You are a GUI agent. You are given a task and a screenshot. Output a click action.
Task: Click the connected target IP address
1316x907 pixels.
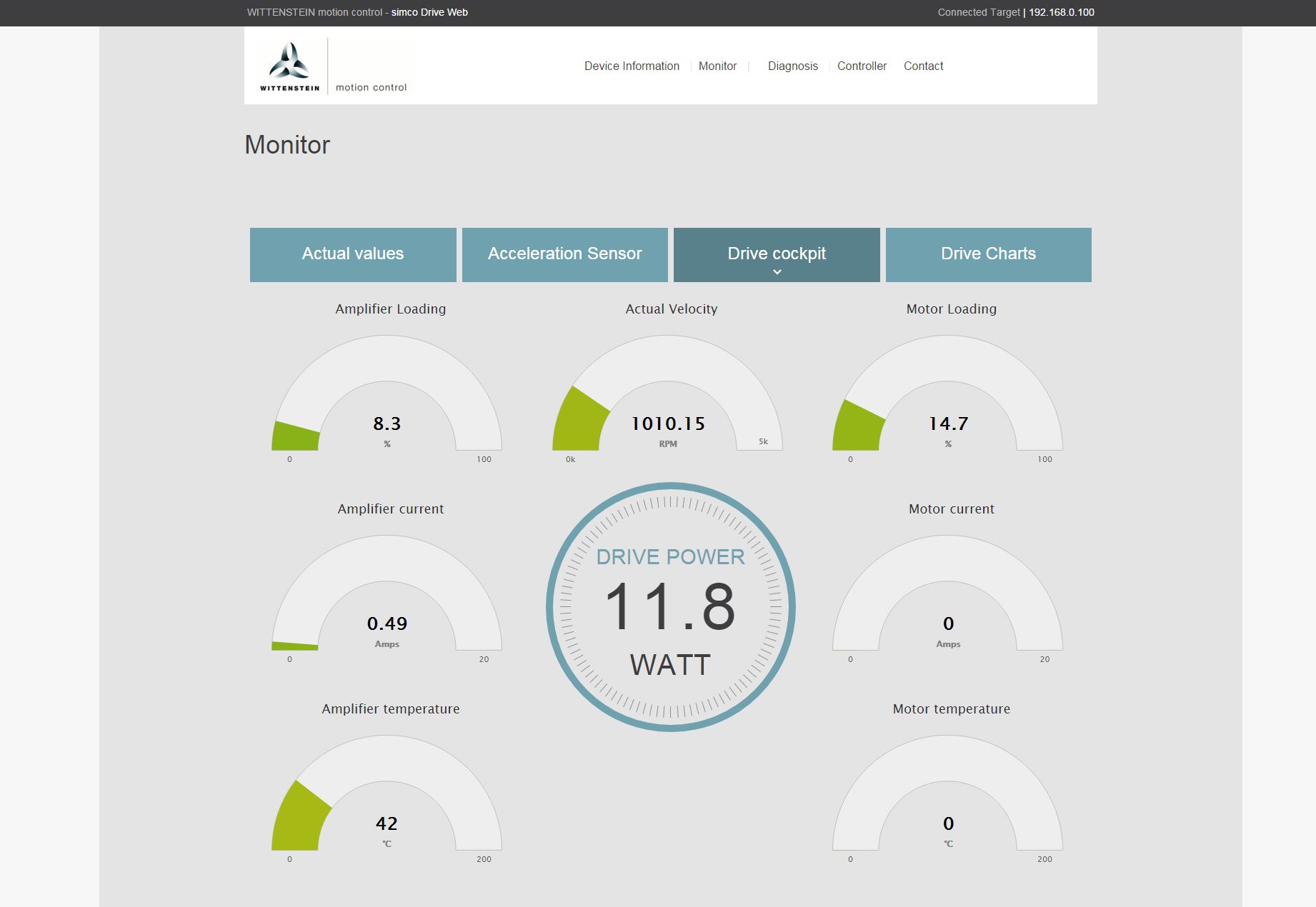[x=1061, y=12]
